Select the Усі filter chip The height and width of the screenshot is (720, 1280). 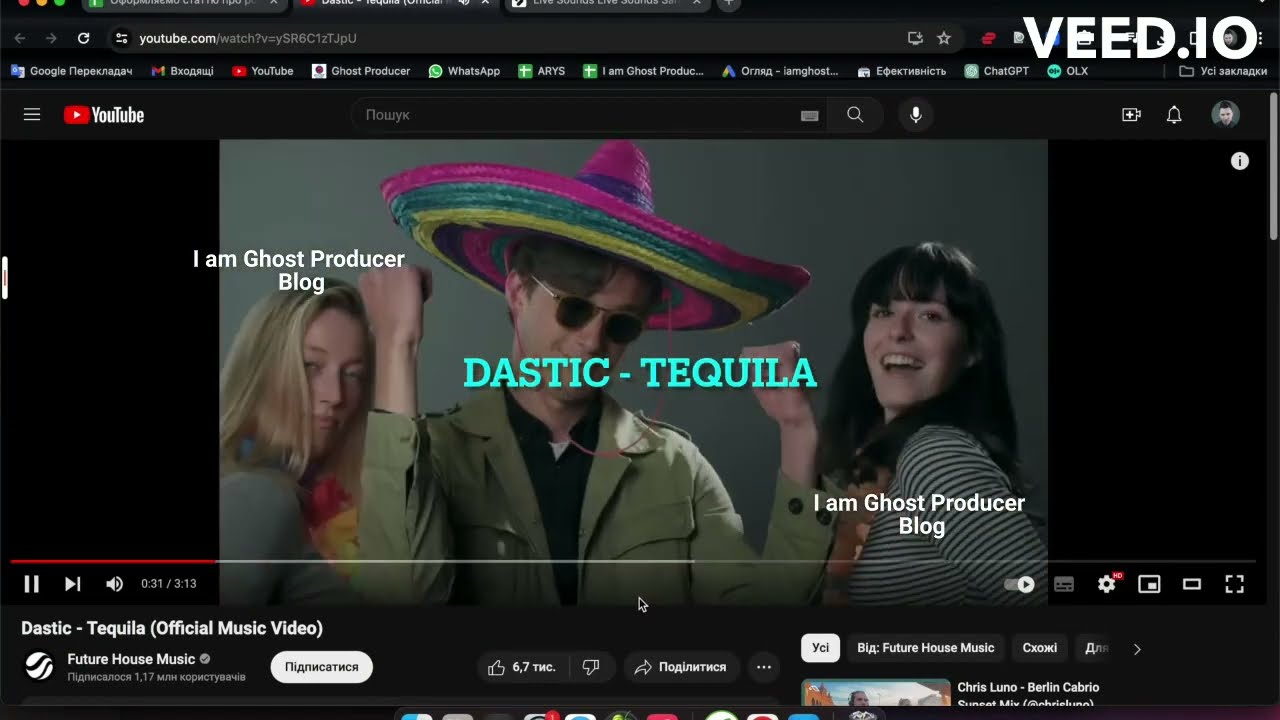820,648
